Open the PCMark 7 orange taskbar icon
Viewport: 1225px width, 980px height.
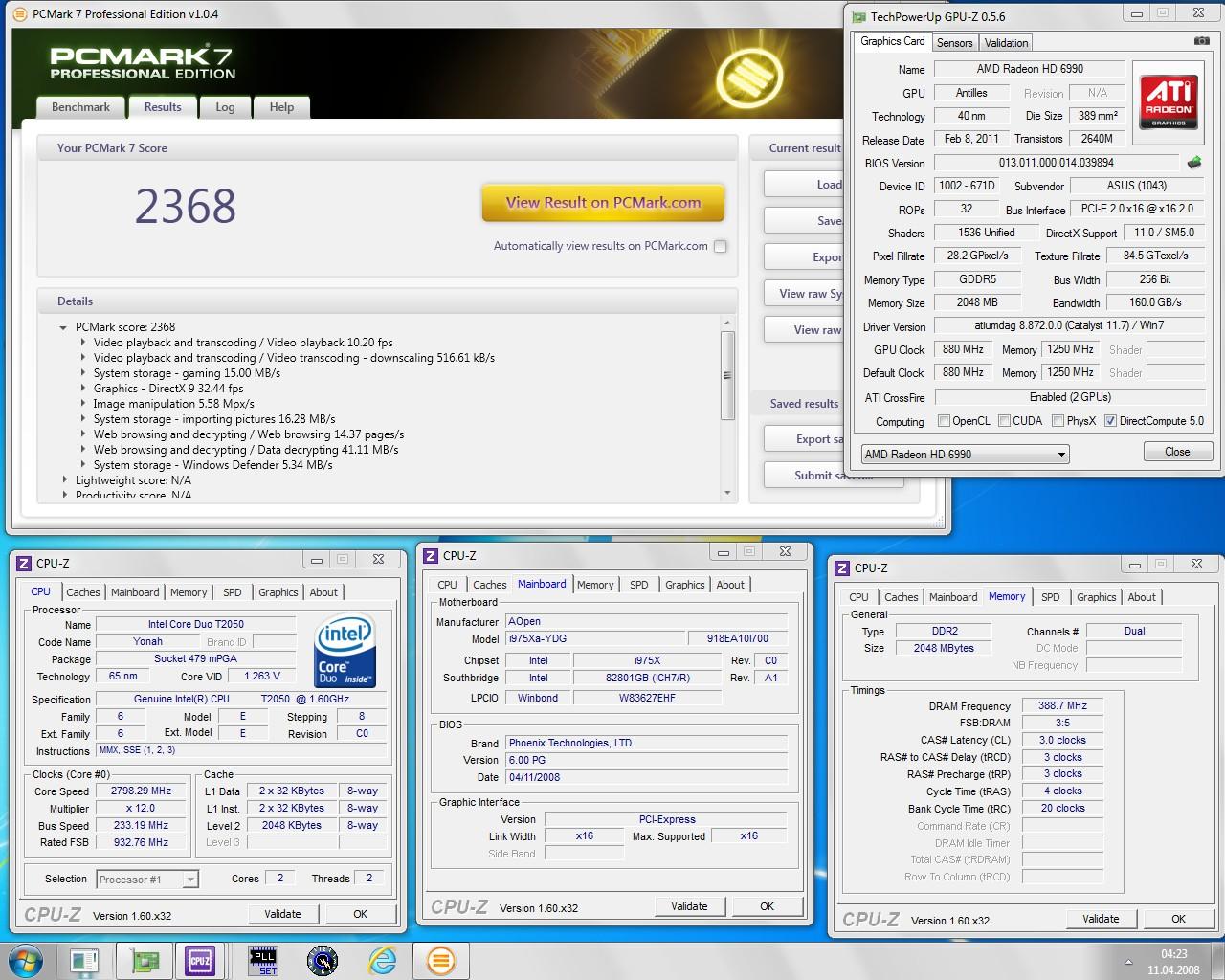440,960
